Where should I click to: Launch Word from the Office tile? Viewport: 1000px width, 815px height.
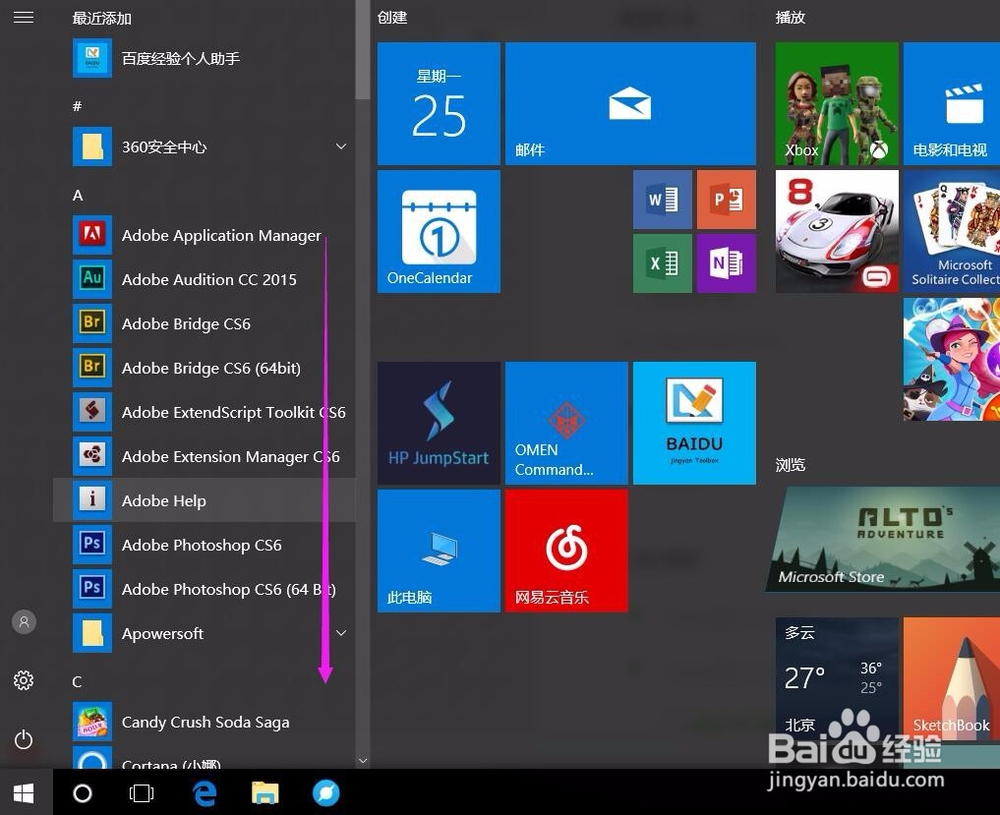coord(663,200)
